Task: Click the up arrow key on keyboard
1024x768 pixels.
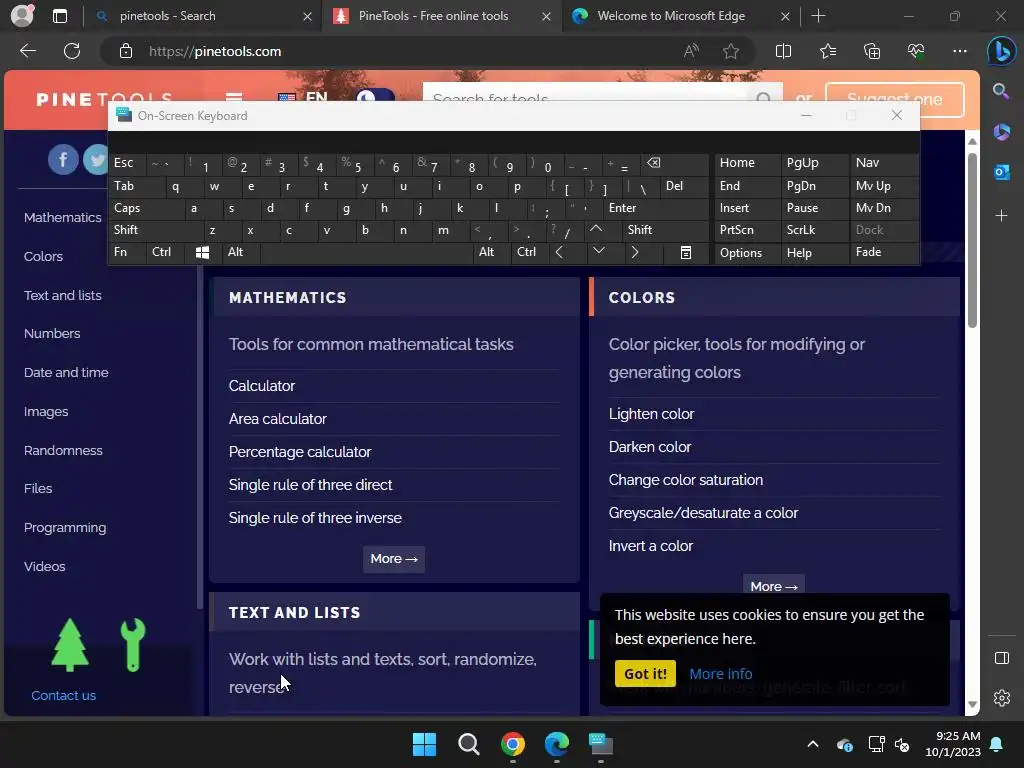Action: coord(596,229)
